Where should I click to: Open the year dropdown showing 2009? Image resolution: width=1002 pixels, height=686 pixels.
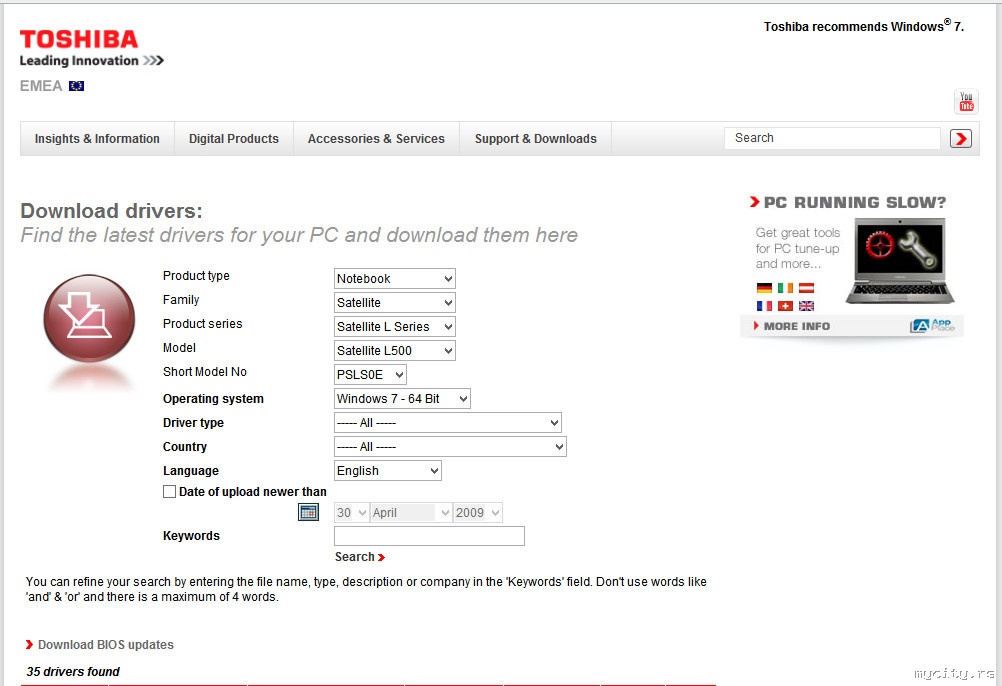[x=478, y=512]
